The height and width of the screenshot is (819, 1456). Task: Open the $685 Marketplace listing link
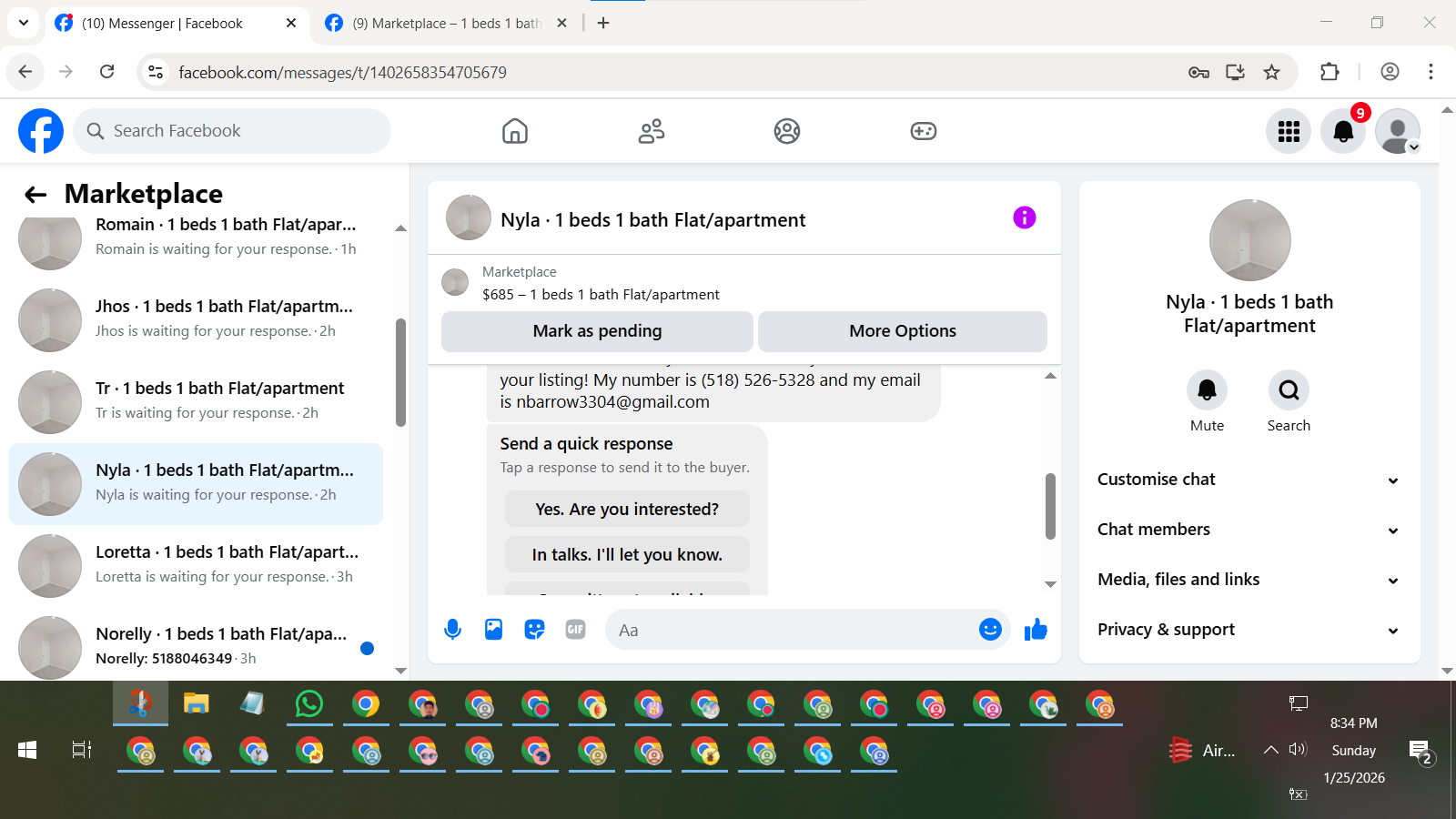601,295
